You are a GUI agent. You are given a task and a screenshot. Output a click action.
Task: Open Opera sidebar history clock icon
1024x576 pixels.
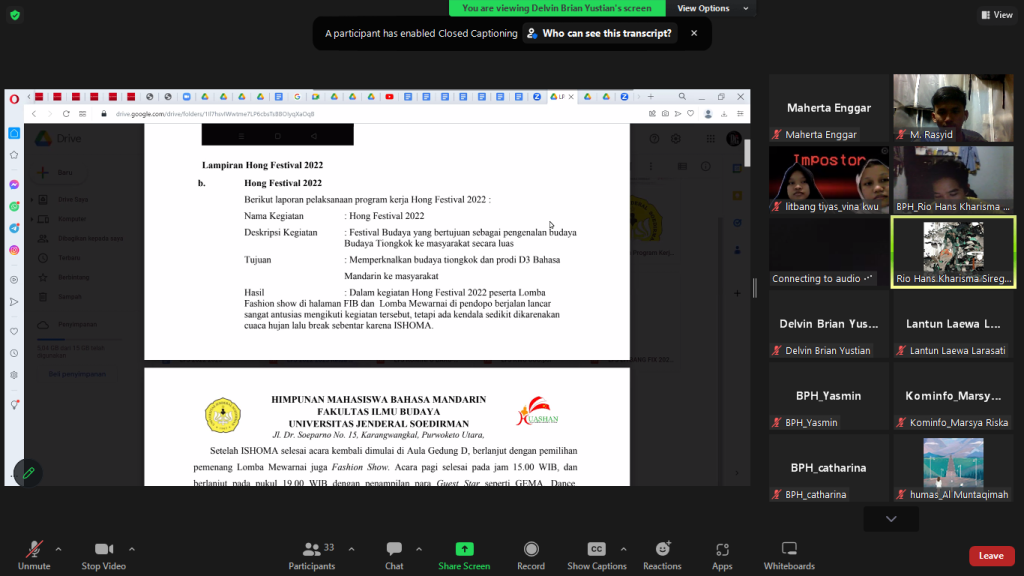[14, 353]
